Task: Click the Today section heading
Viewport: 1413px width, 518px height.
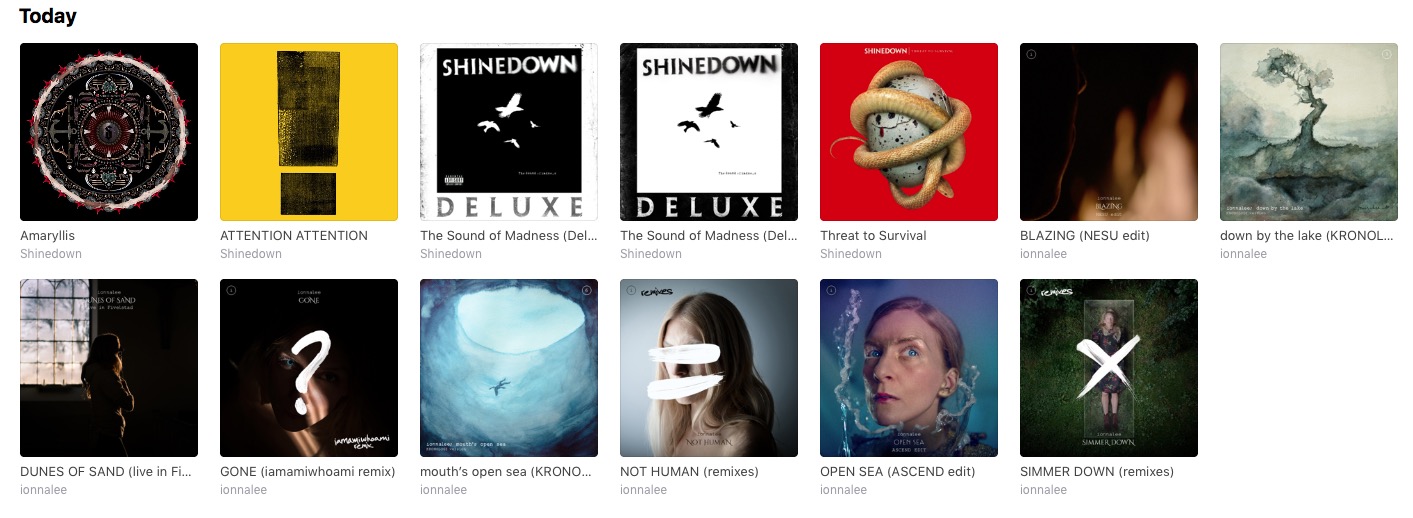Action: coord(48,16)
